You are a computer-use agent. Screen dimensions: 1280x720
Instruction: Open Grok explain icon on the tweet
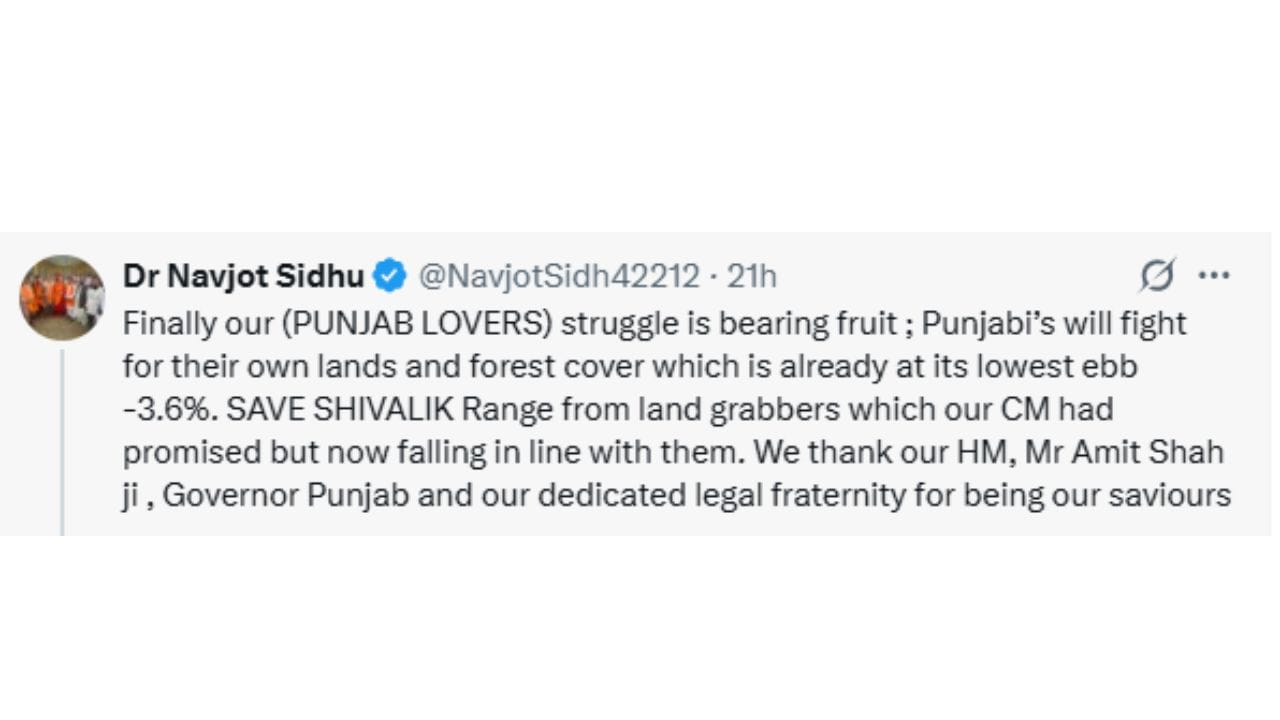pyautogui.click(x=1157, y=276)
